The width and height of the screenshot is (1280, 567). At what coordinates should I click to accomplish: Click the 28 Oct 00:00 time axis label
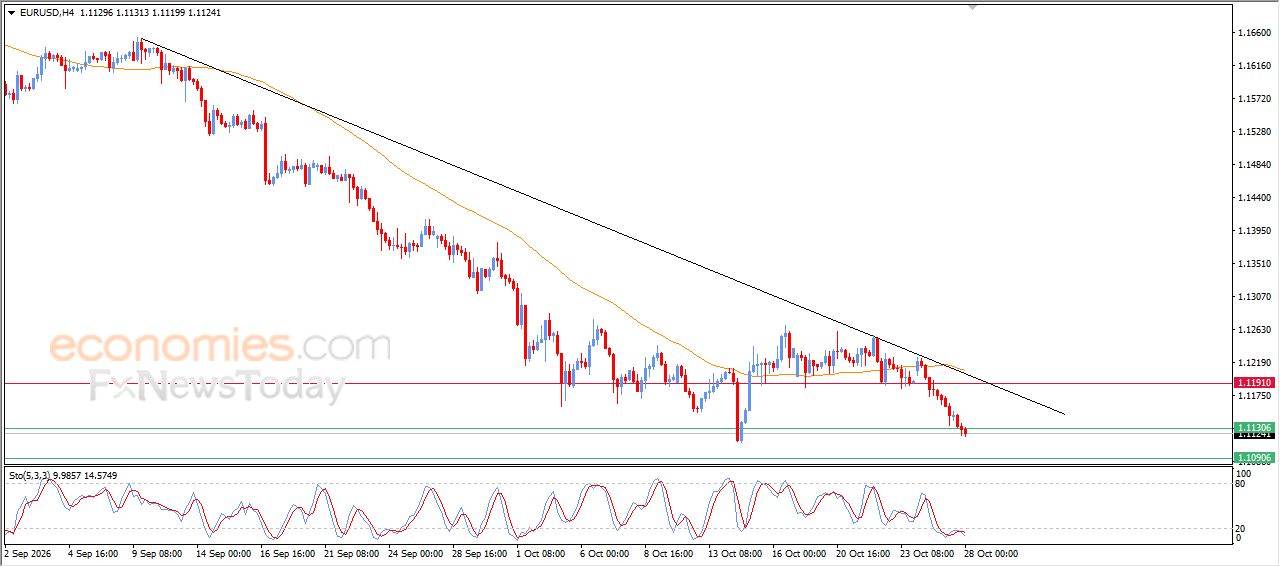tap(991, 553)
